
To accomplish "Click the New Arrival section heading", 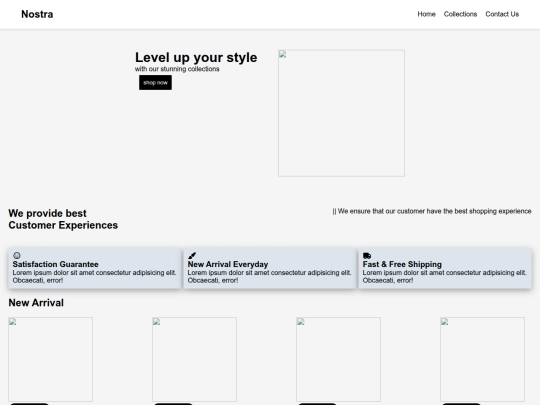I will pos(36,303).
